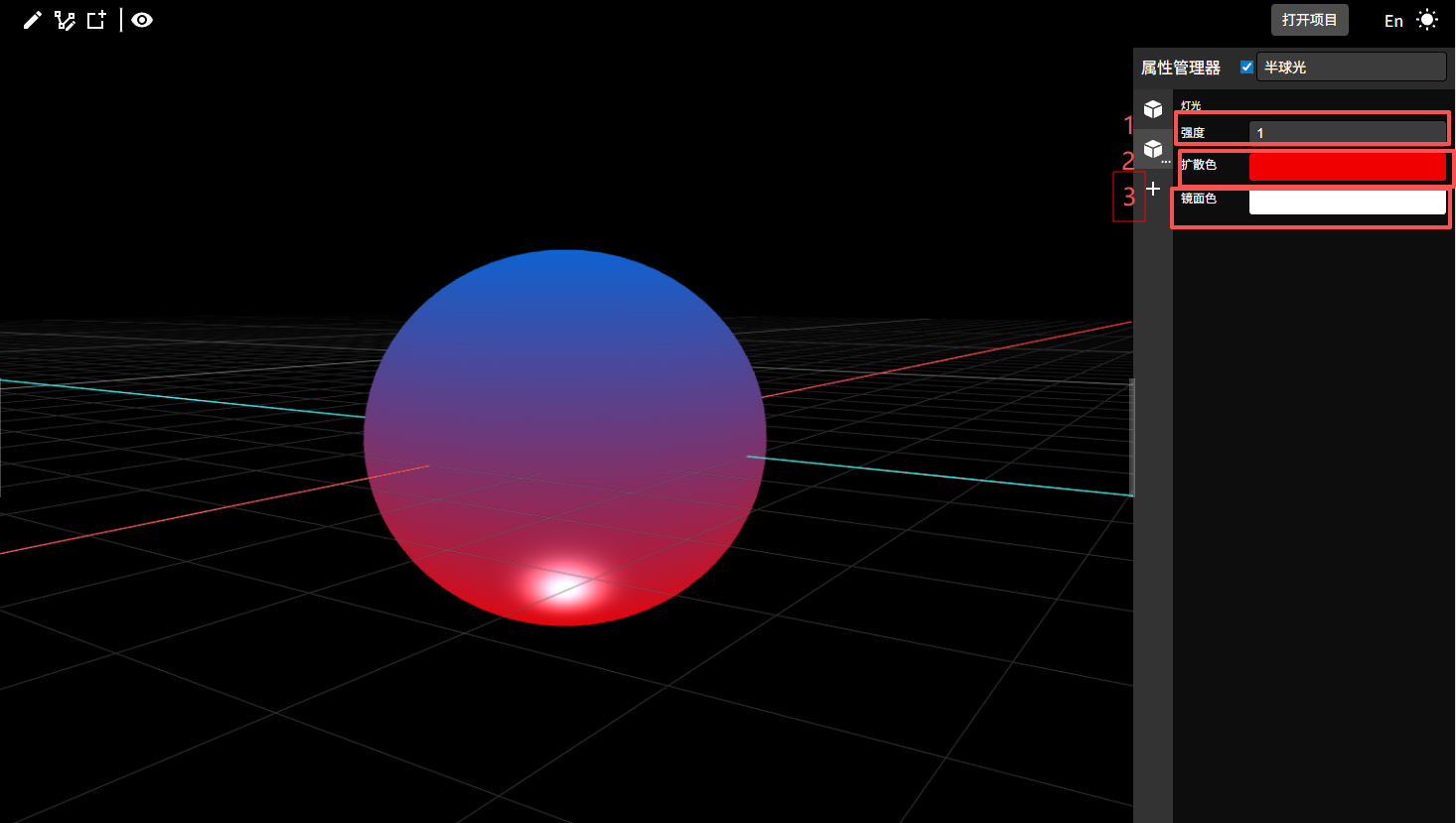Toggle the sun theme icon

point(1427,20)
